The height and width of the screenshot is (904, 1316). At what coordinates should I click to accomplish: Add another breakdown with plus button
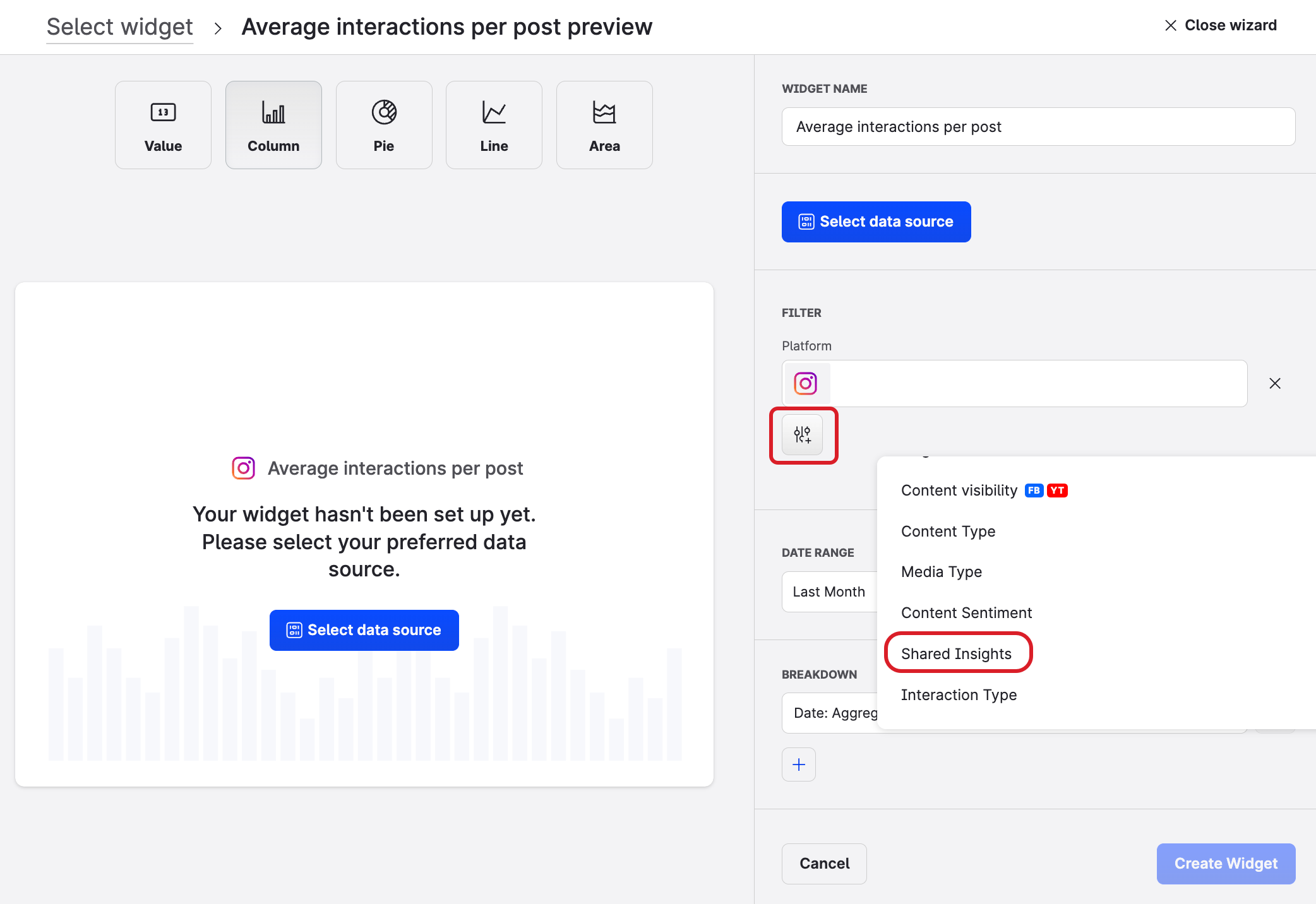[799, 764]
